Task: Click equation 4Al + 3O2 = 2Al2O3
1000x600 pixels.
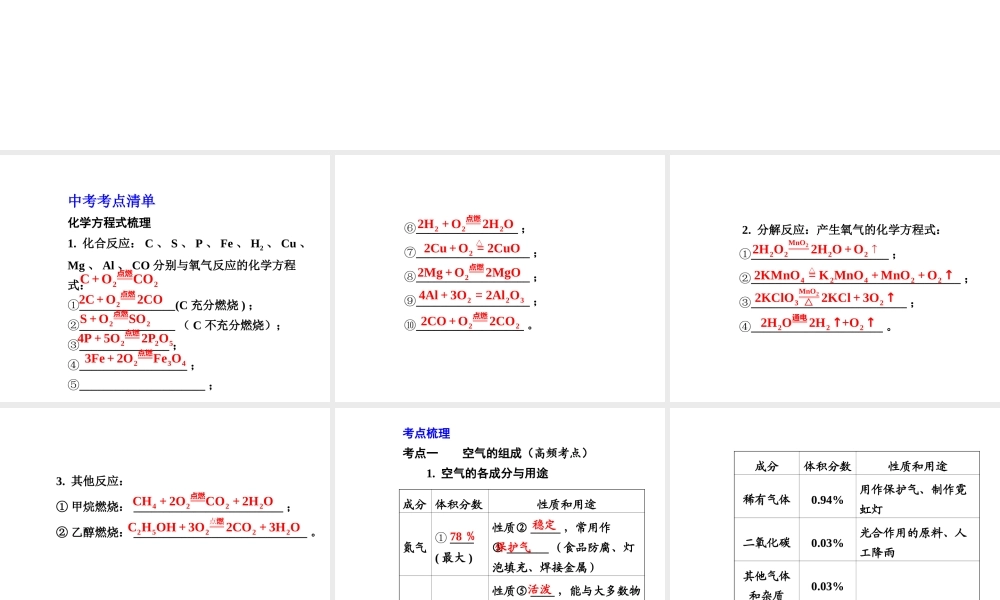Action: coord(471,296)
